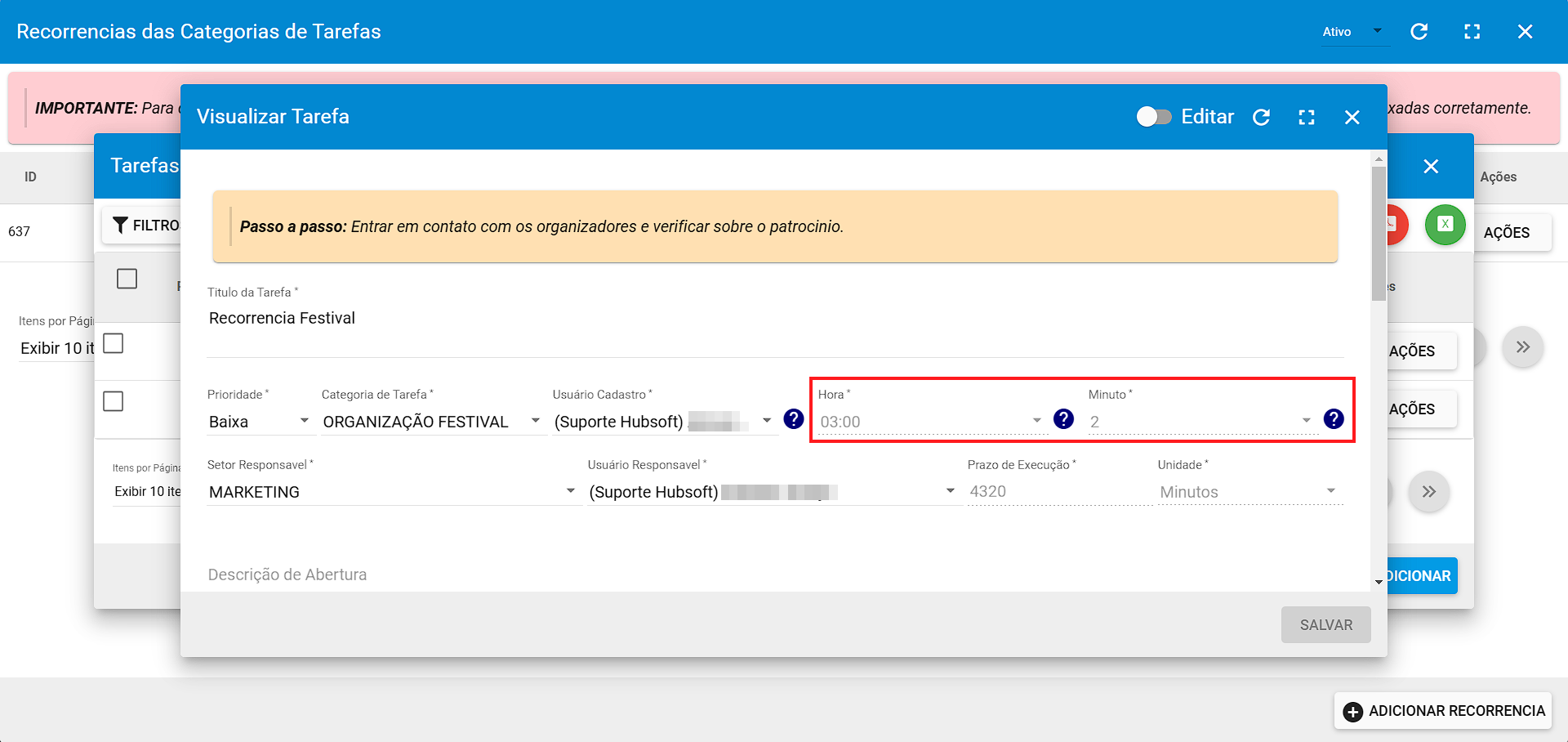The image size is (1568, 742).
Task: Click the Descrição de Abertura field
Action: pos(775,574)
